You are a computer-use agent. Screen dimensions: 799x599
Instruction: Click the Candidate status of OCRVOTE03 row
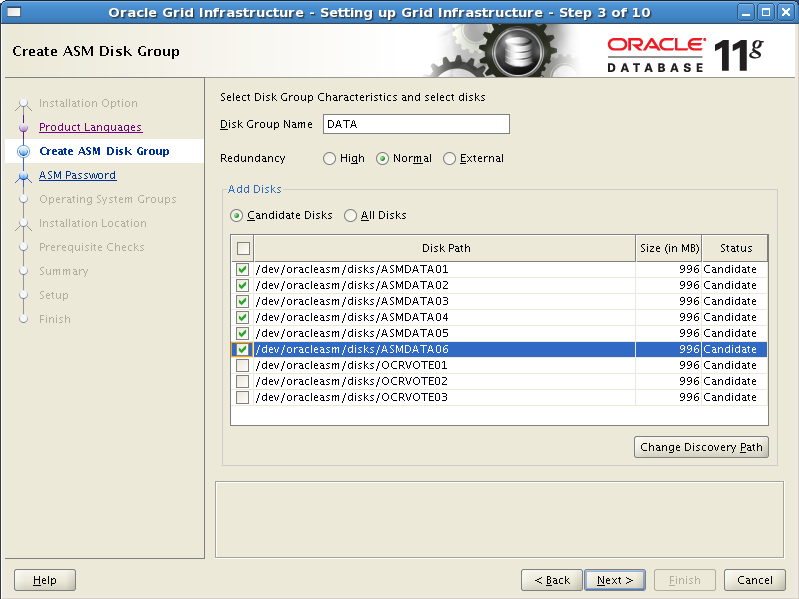730,397
